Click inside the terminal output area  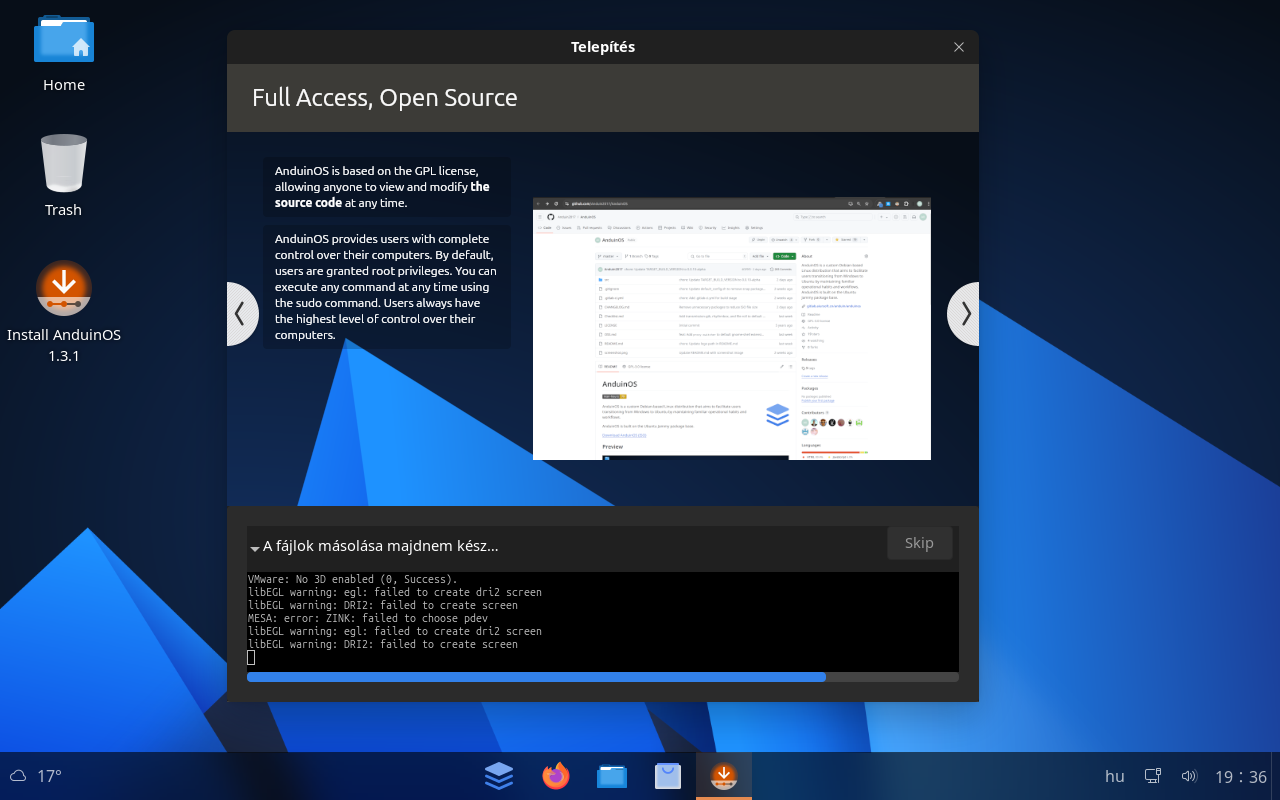pos(603,621)
